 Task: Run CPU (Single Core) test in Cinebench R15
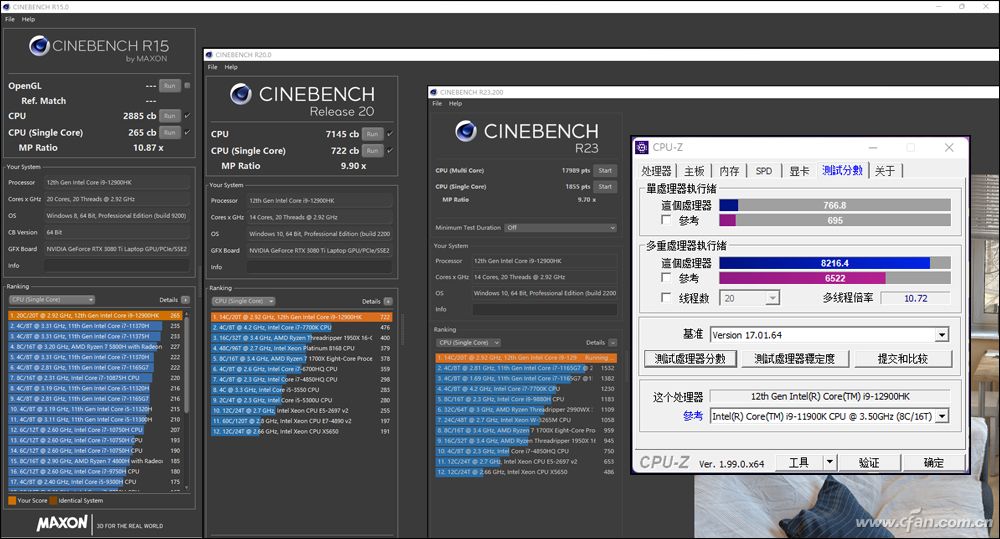coord(169,133)
